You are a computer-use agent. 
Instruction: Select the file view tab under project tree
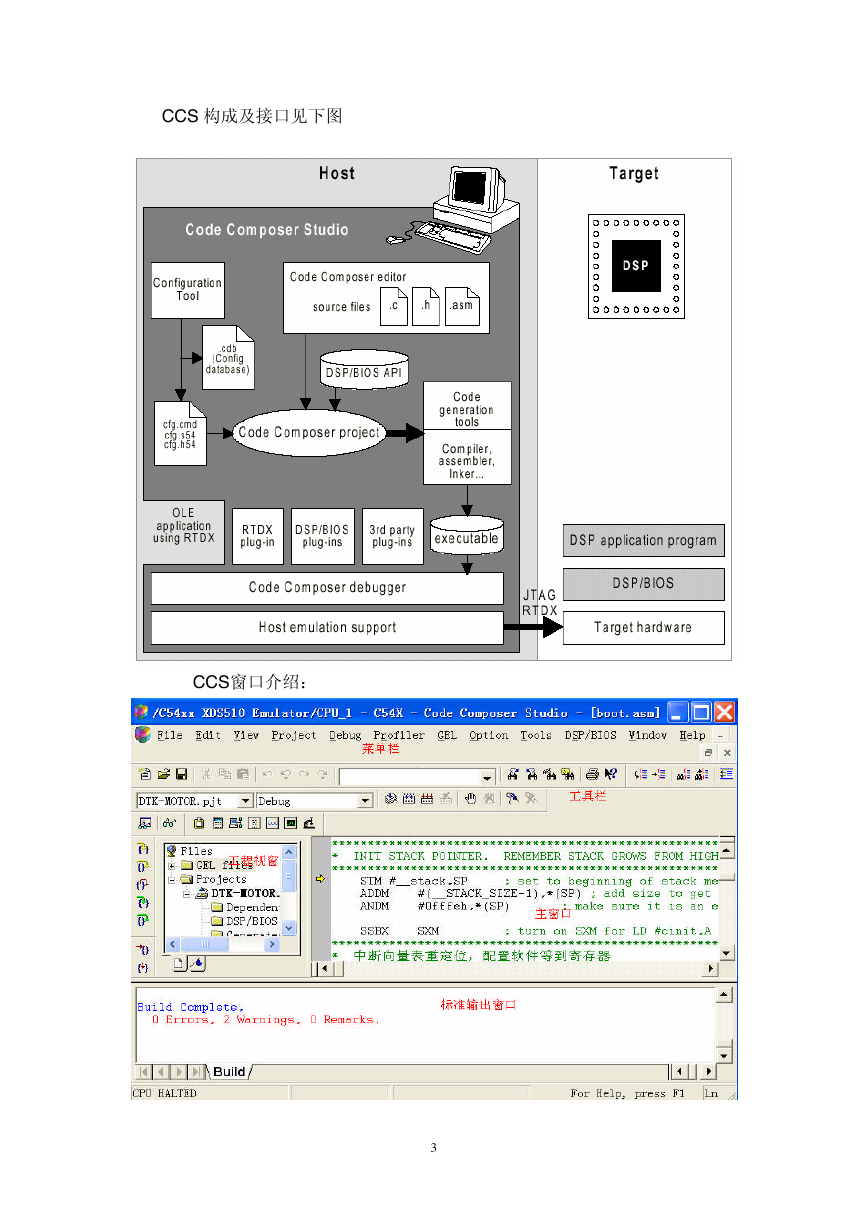(x=179, y=964)
